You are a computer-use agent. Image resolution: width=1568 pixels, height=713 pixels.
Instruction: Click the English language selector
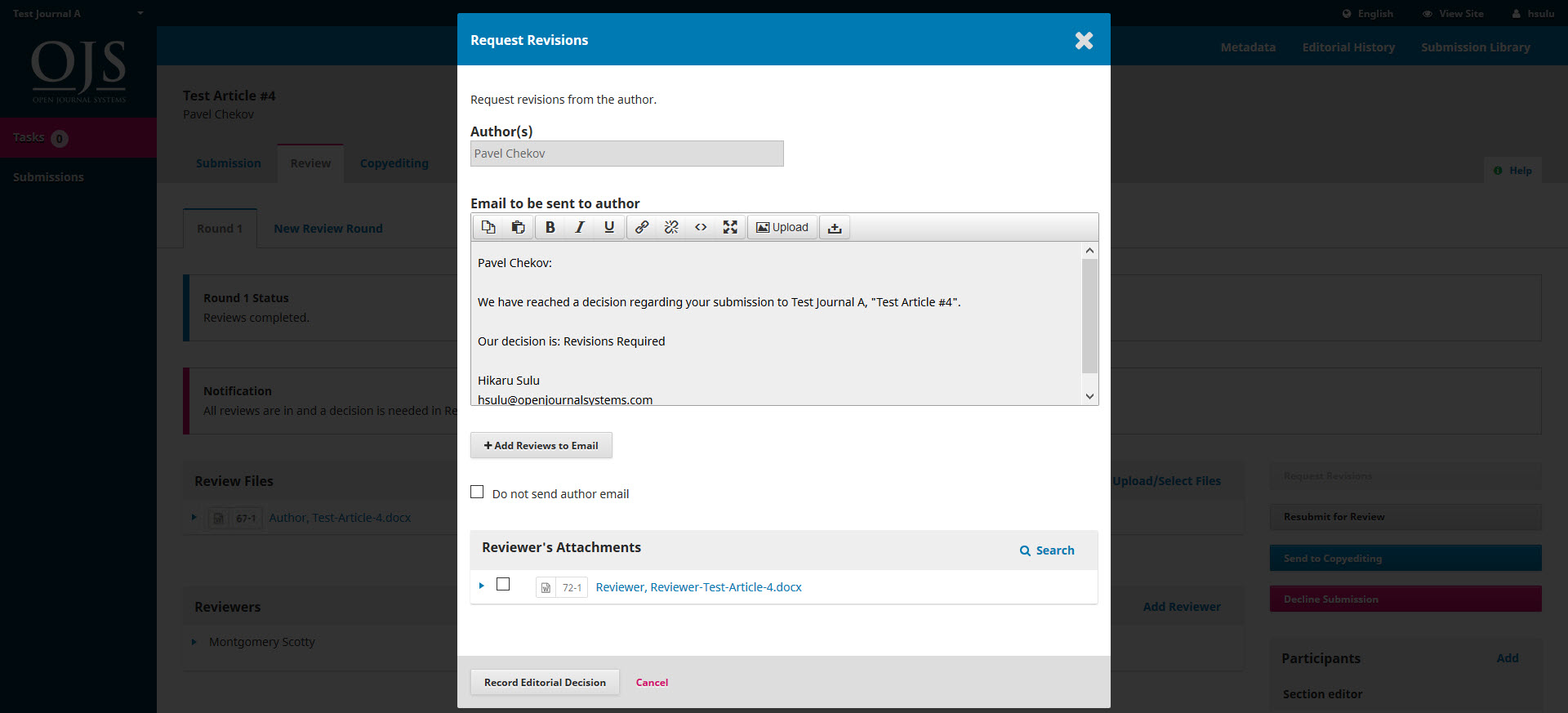coord(1368,14)
